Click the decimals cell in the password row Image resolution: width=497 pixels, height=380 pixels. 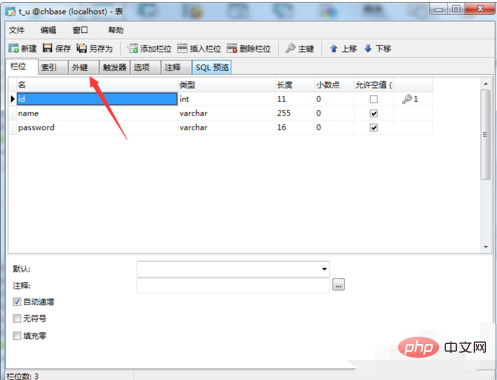click(334, 128)
